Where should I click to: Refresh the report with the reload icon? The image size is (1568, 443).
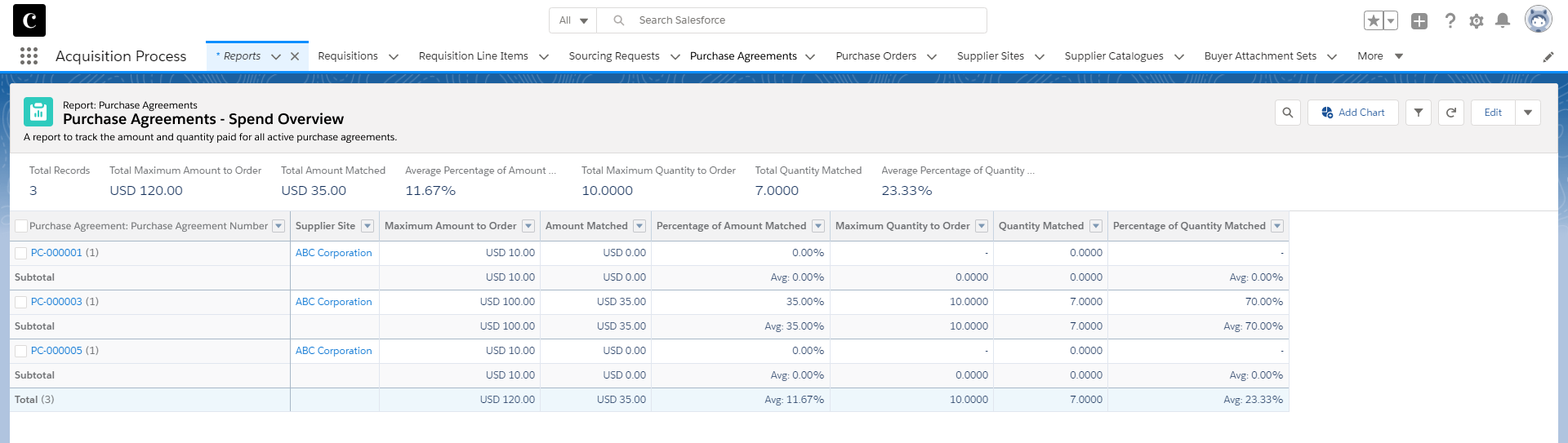tap(1451, 113)
